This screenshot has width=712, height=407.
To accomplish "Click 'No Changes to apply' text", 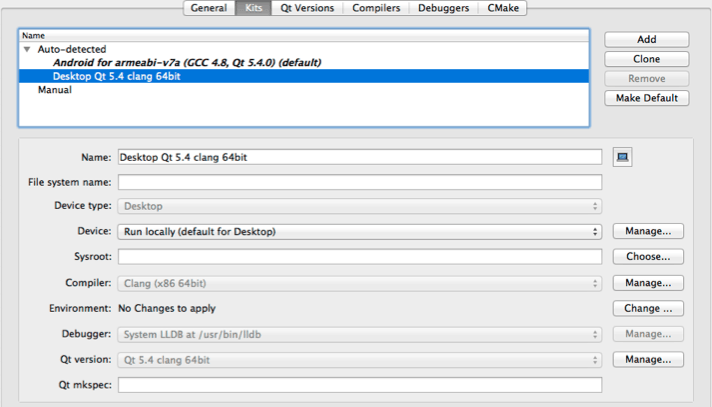I will tap(167, 308).
